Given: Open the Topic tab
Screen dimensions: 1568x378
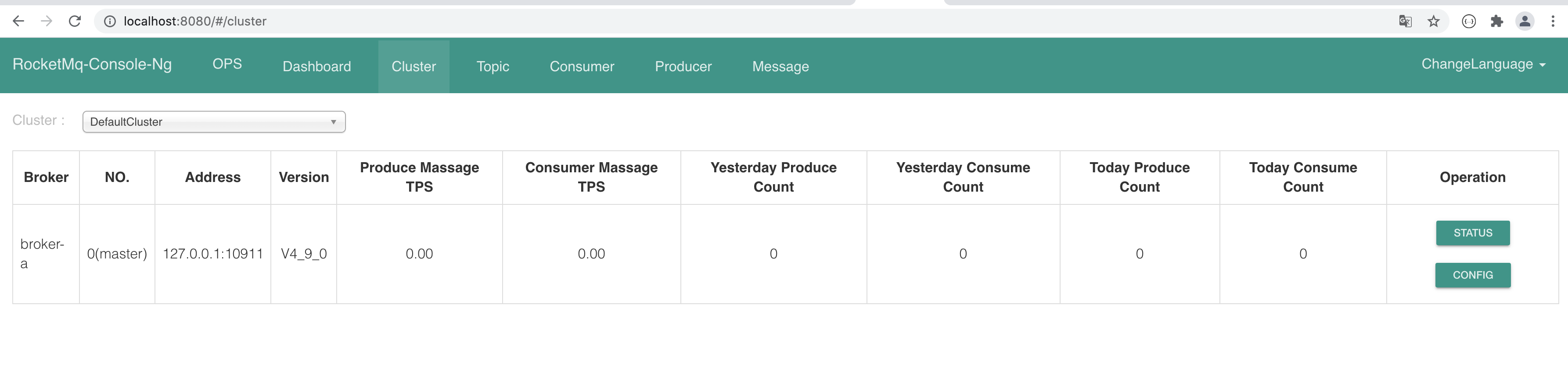Looking at the screenshot, I should (493, 66).
